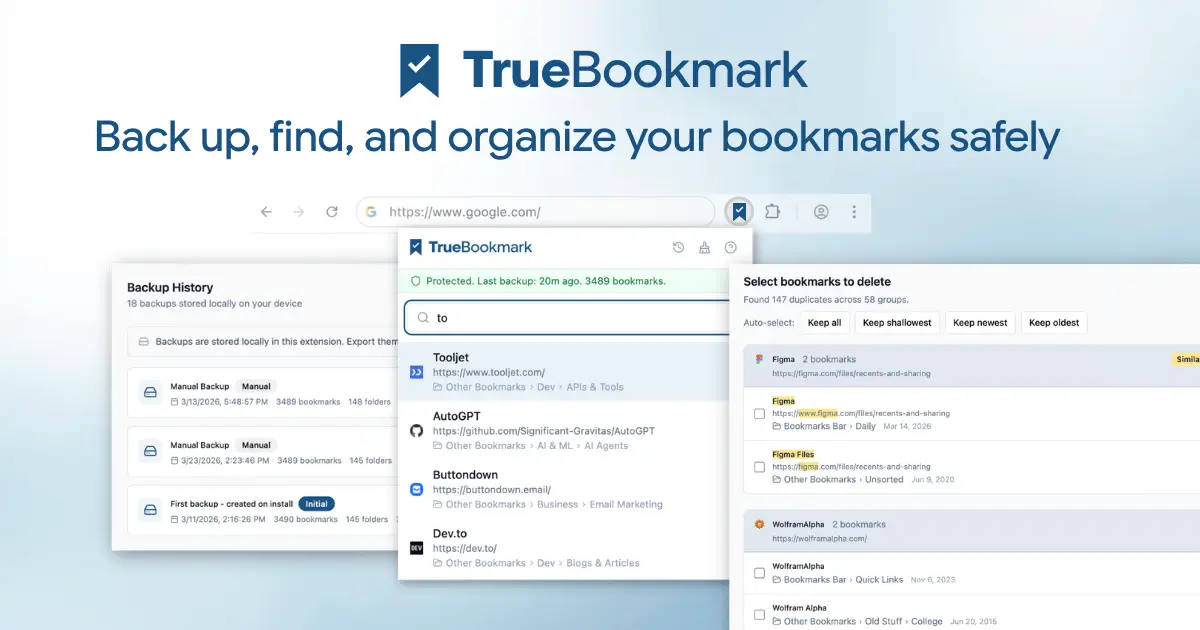
Task: Click the Keep oldest button
Action: (1054, 322)
